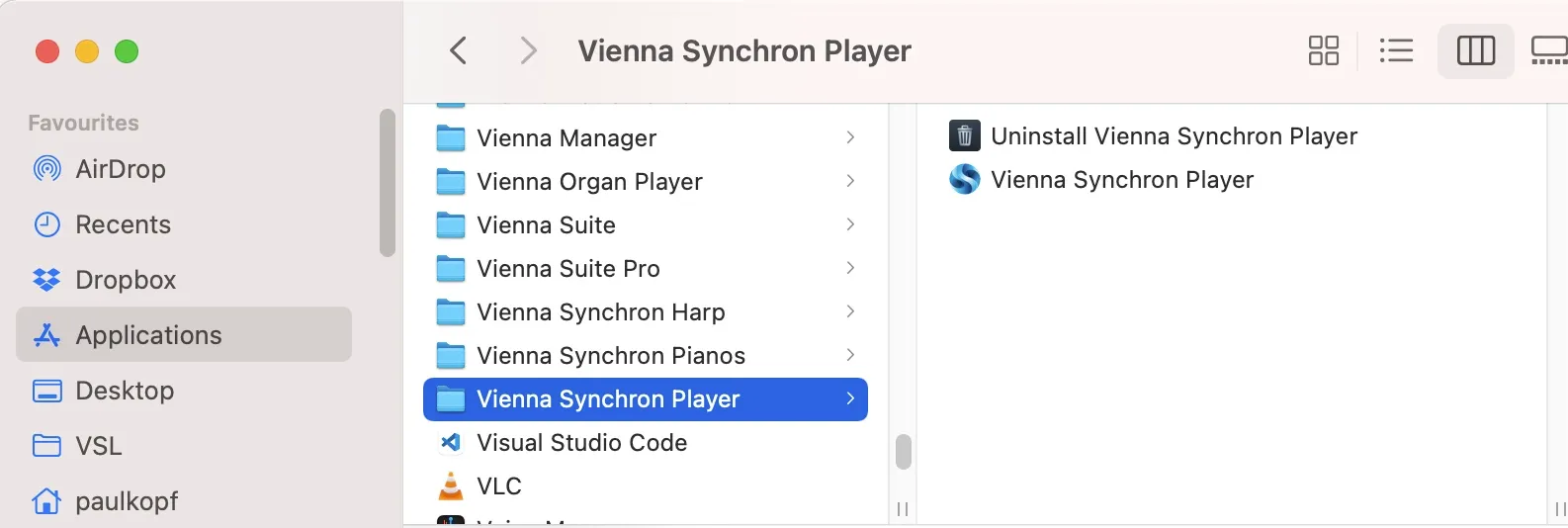Click the Uninstall Vienna Synchron Player trash icon

(964, 135)
